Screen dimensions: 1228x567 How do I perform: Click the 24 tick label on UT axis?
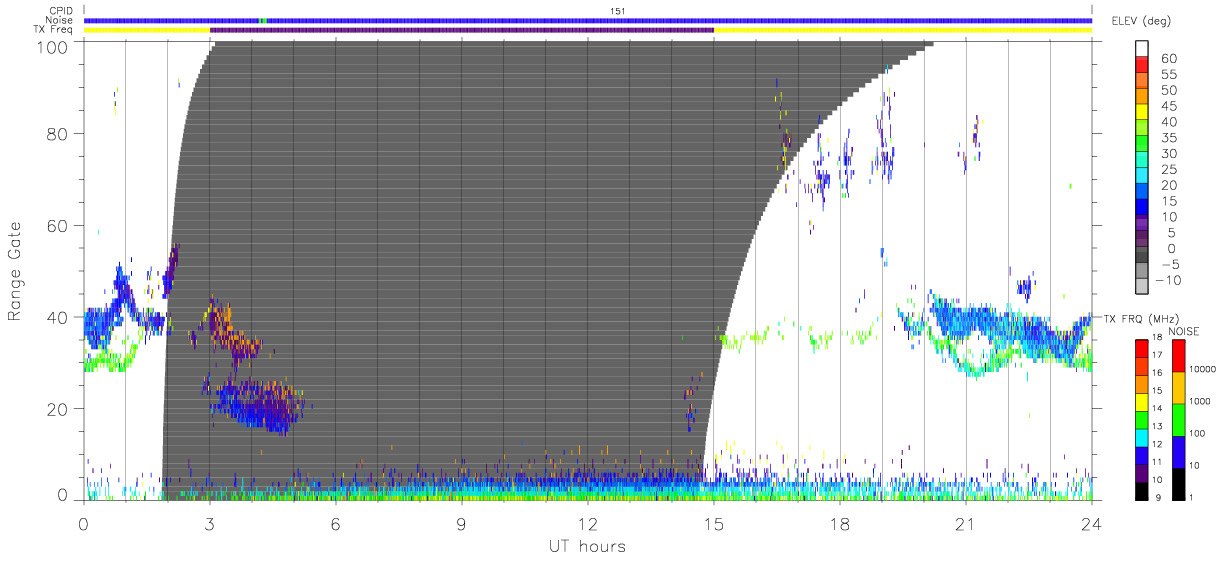tap(1092, 523)
